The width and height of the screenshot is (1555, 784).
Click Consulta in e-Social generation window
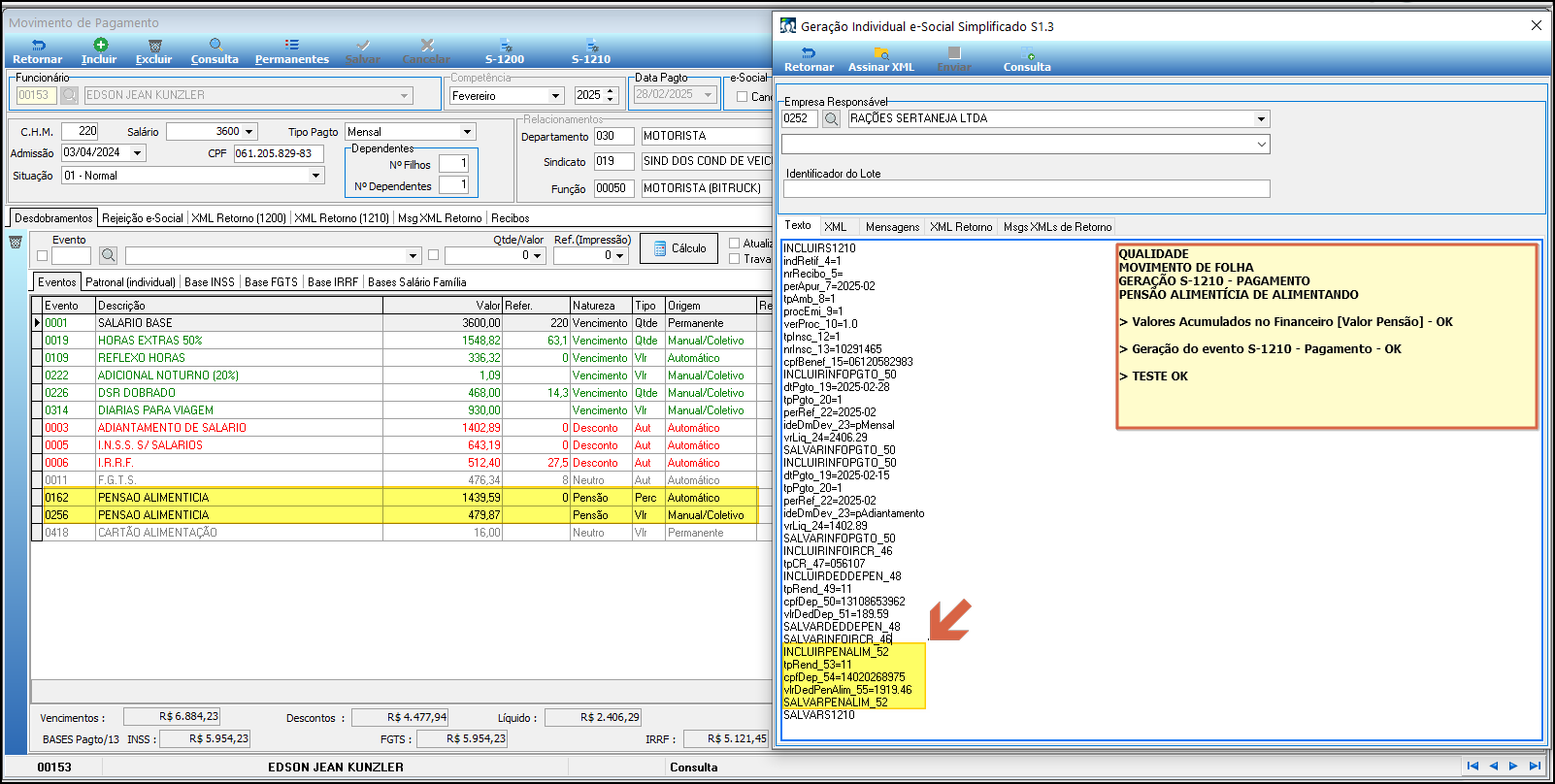pyautogui.click(x=1027, y=59)
